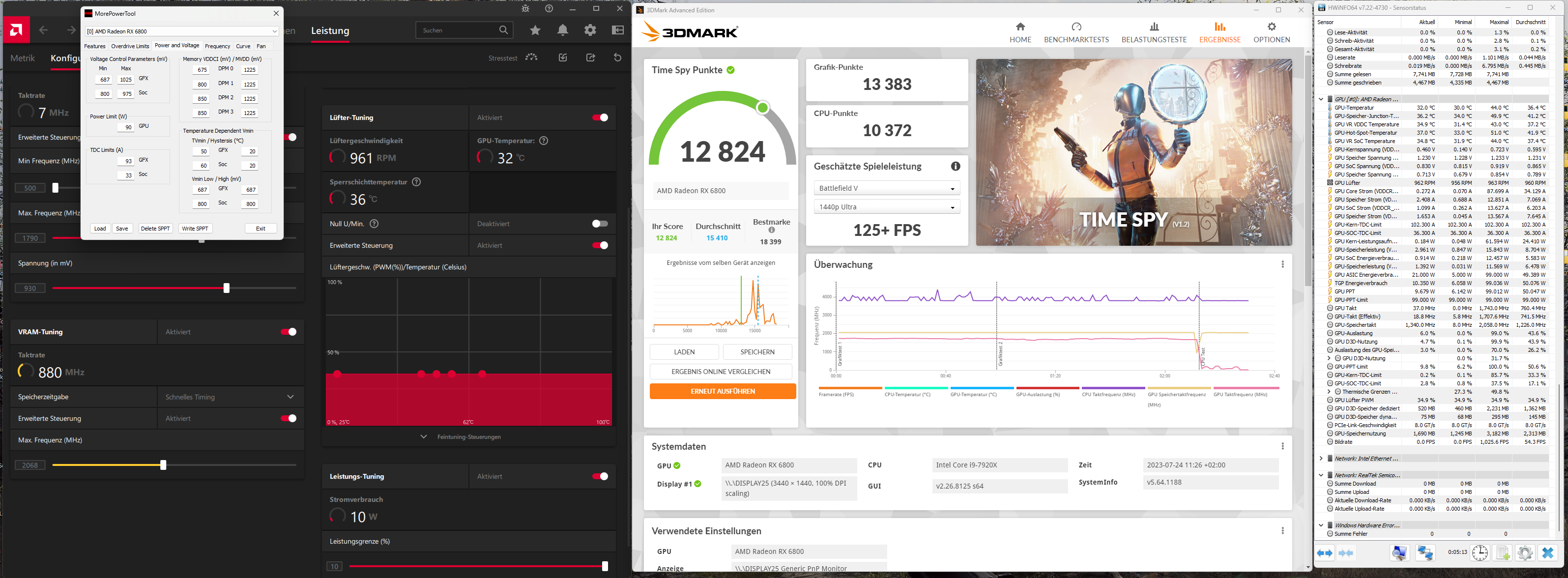
Task: Enable the Null U/Min. toggle
Action: 600,223
